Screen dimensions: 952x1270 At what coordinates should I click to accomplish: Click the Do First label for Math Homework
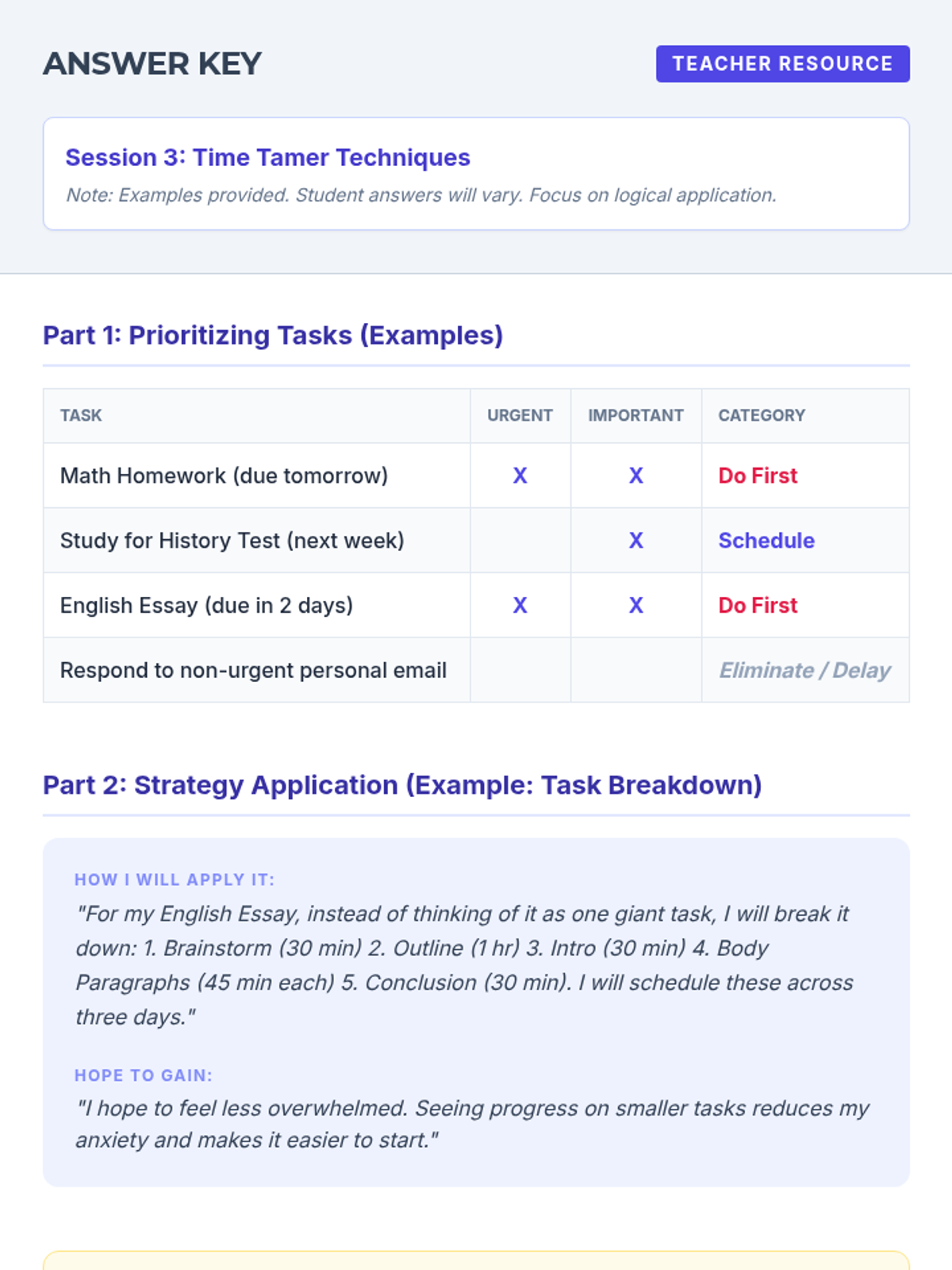pos(758,475)
